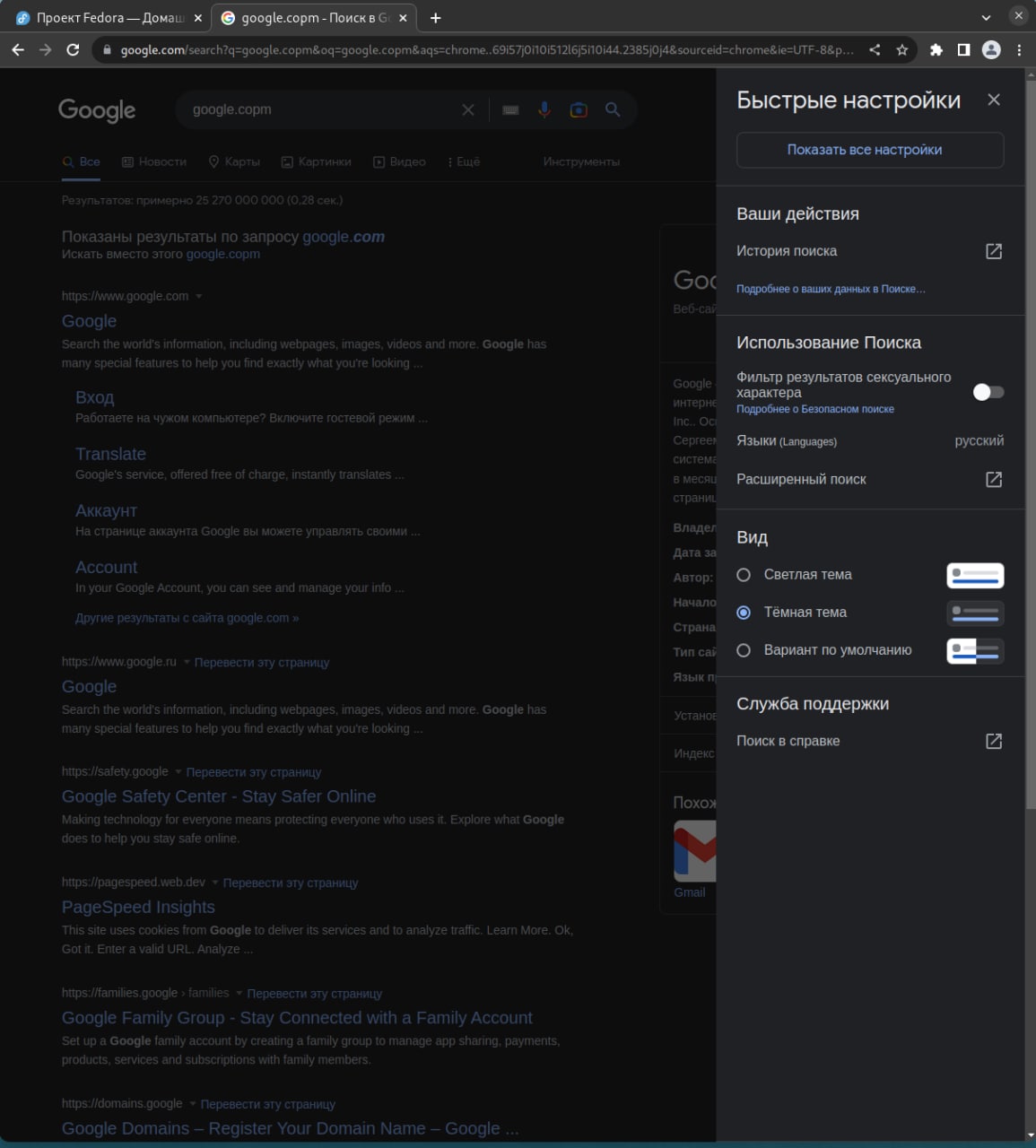The image size is (1036, 1148).
Task: Switch to the Все results tab
Action: (81, 161)
